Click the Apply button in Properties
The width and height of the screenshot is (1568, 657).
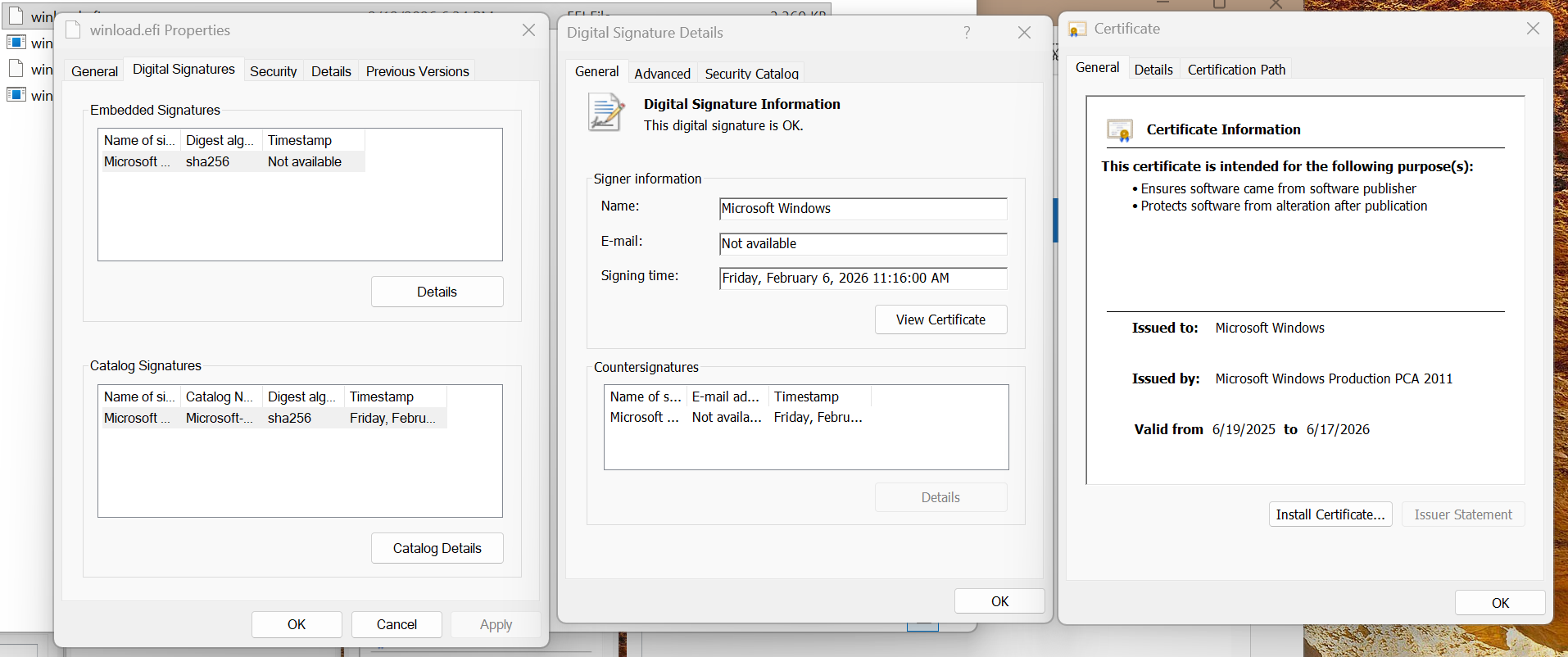pyautogui.click(x=496, y=624)
